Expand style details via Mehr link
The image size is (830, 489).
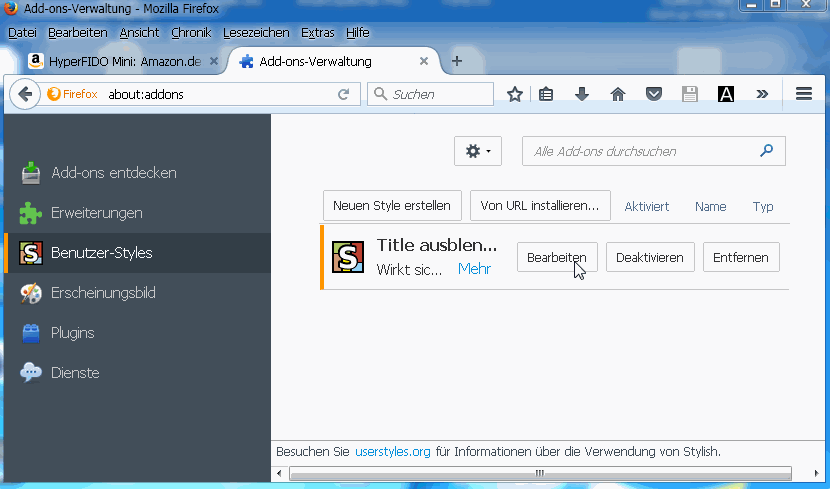coord(474,269)
